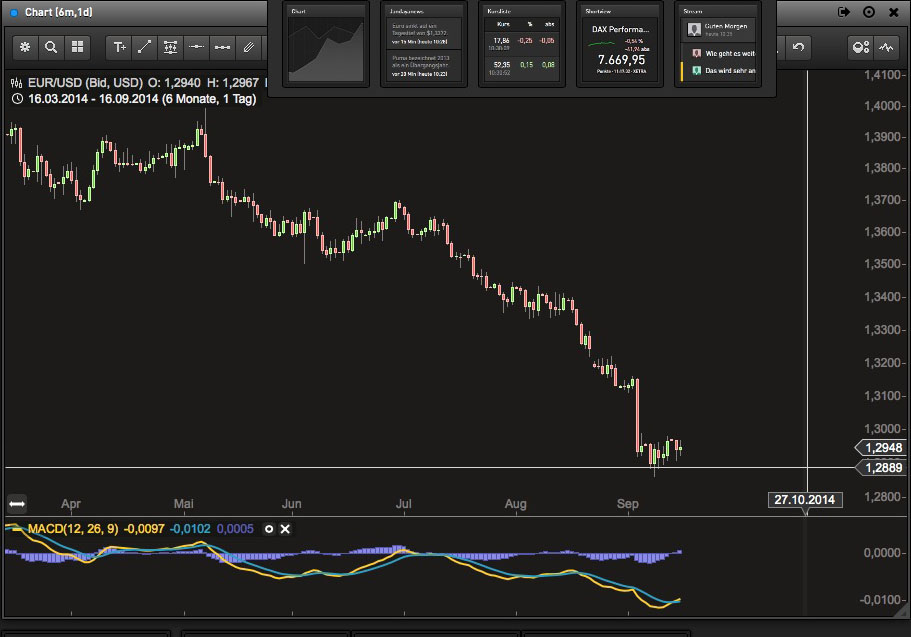Click the detach window arrow icon
The height and width of the screenshot is (637, 911).
[x=844, y=12]
